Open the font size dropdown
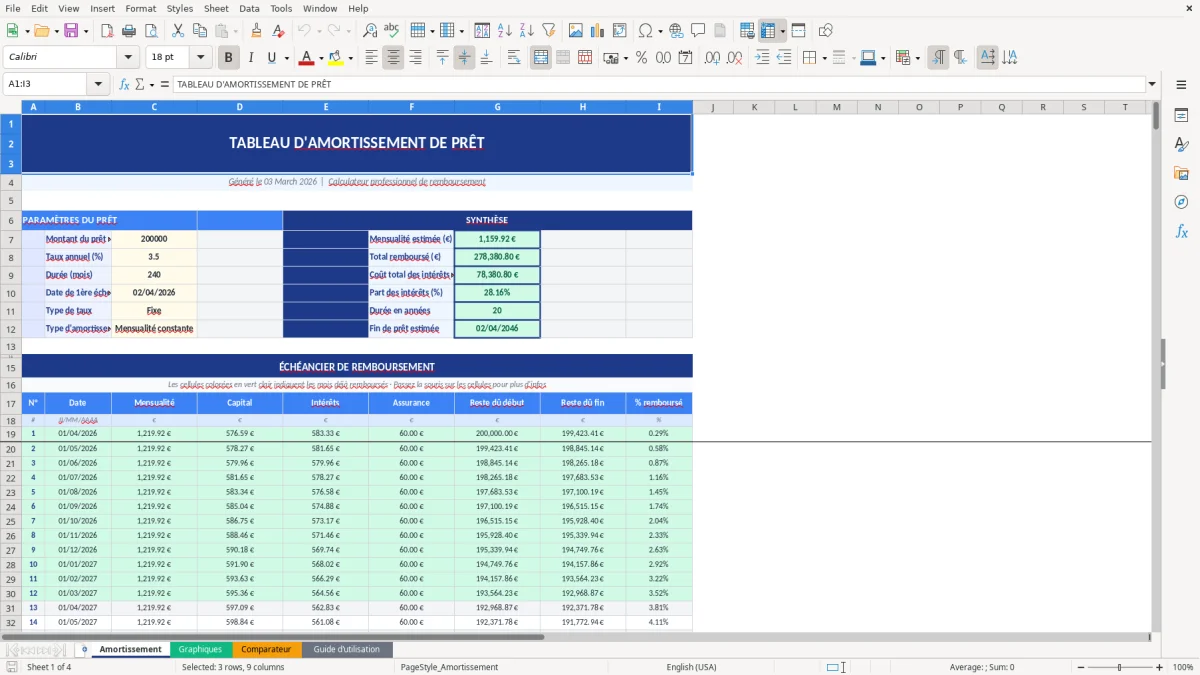 199,57
